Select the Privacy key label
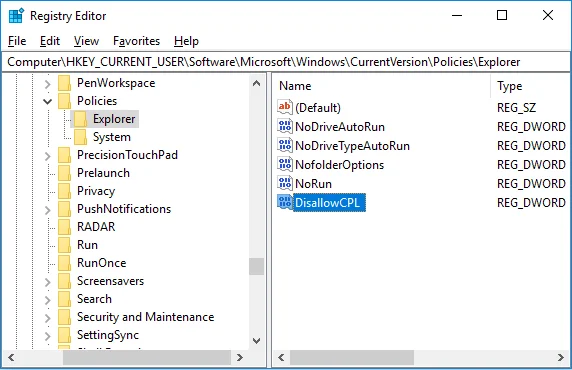The image size is (572, 370). [96, 191]
